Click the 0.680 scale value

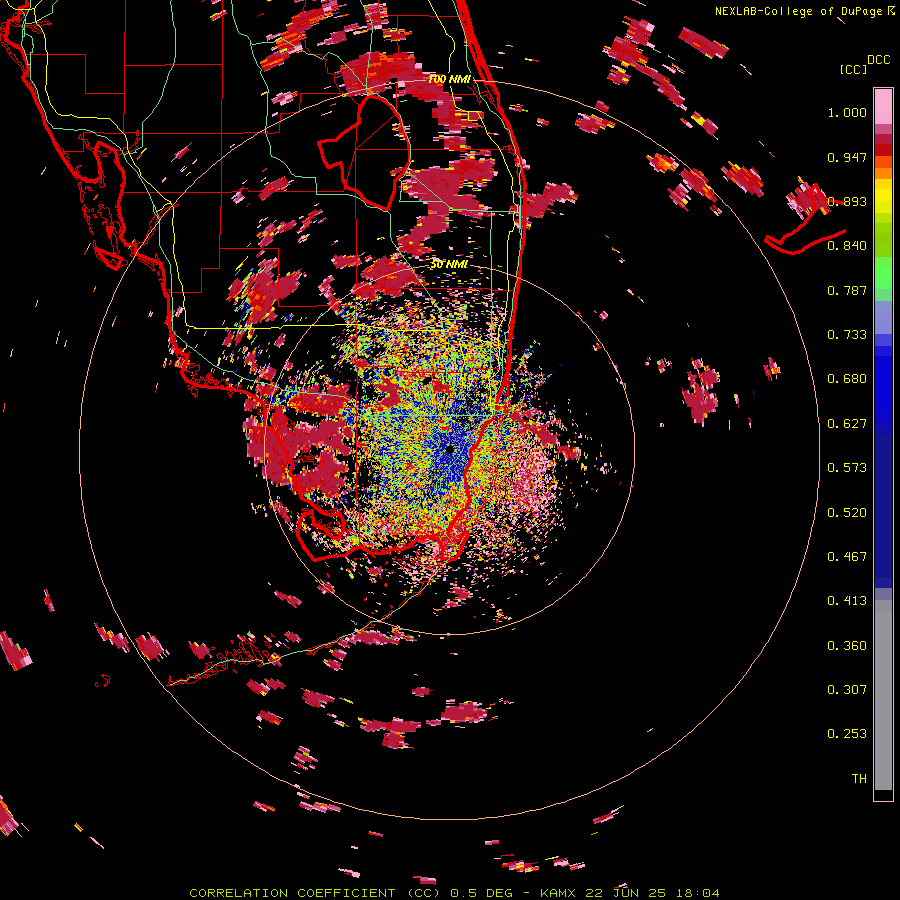point(847,379)
